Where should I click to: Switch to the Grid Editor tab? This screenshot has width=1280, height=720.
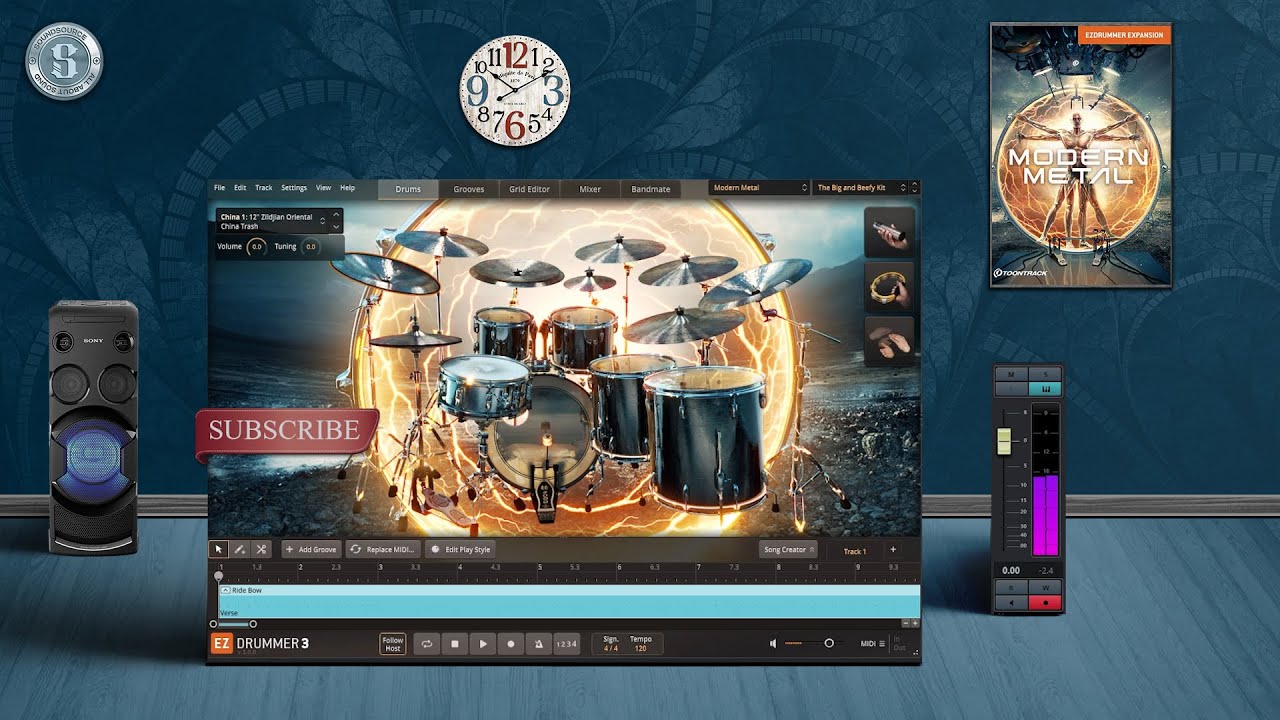[529, 189]
